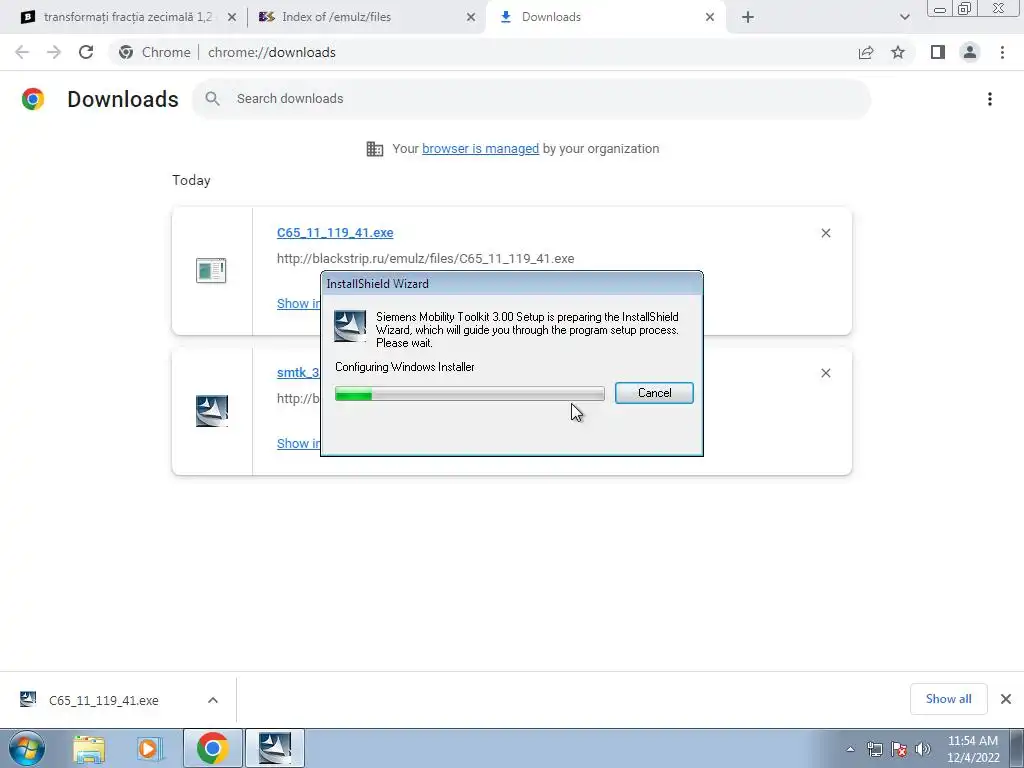The width and height of the screenshot is (1024, 768).
Task: Open Windows Explorer from the taskbar
Action: pyautogui.click(x=89, y=749)
